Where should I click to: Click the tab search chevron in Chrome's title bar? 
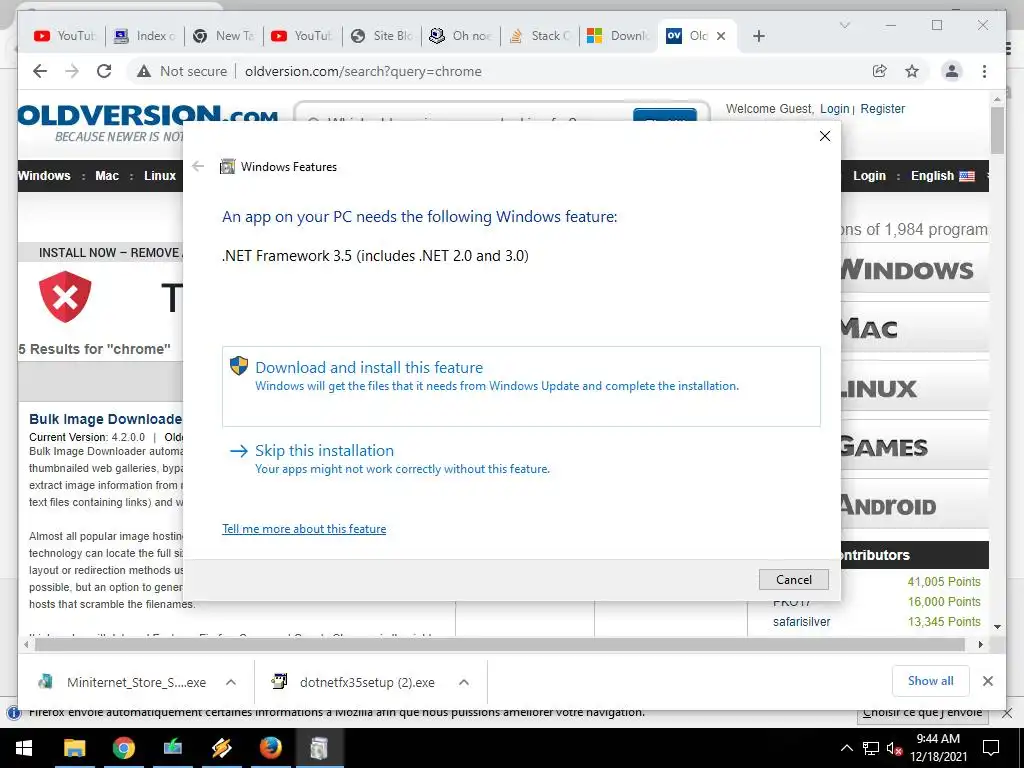click(844, 25)
